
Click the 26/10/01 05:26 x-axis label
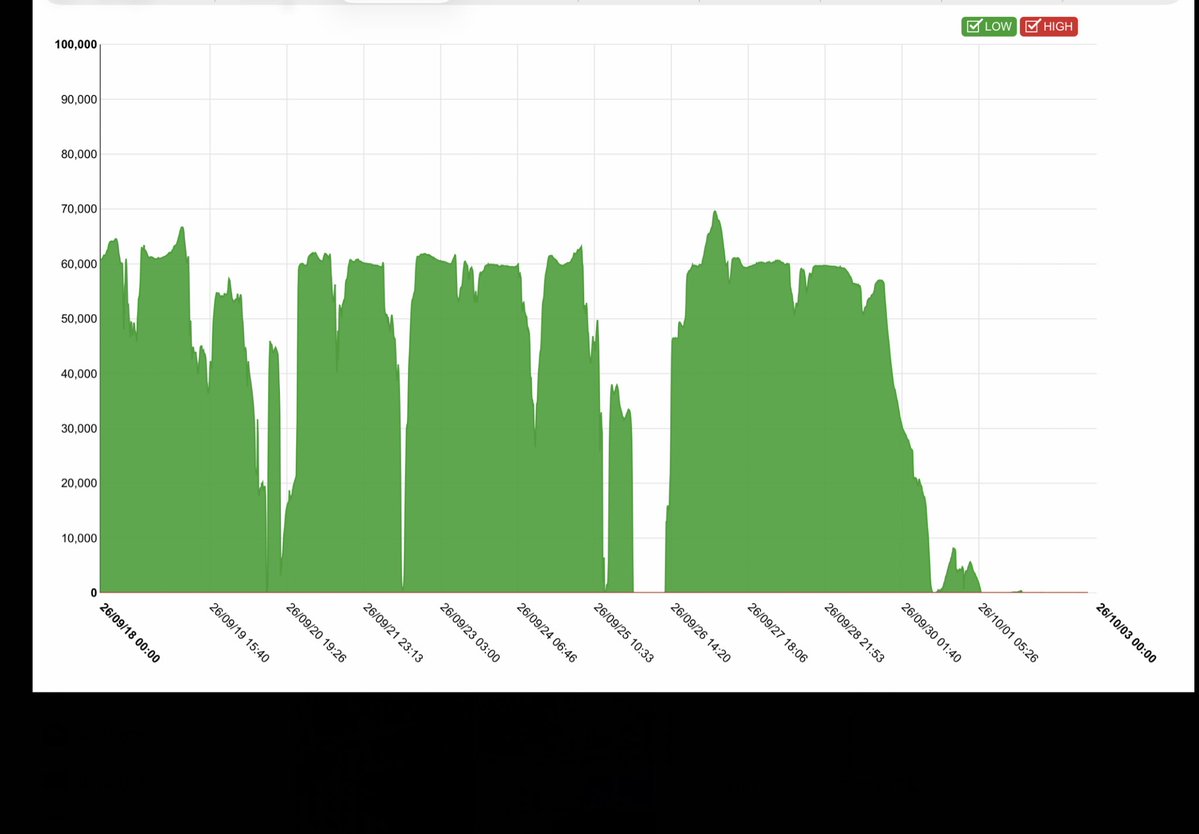click(x=1008, y=633)
